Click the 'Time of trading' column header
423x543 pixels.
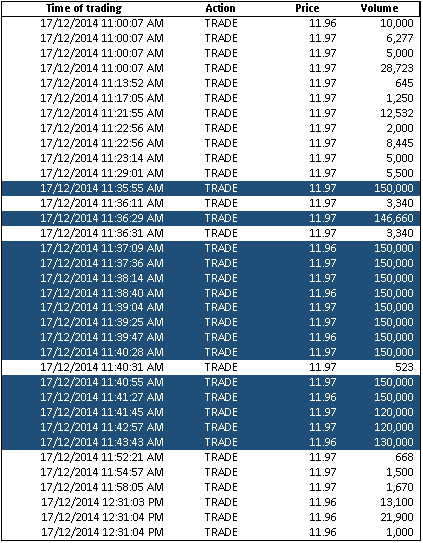click(x=84, y=8)
